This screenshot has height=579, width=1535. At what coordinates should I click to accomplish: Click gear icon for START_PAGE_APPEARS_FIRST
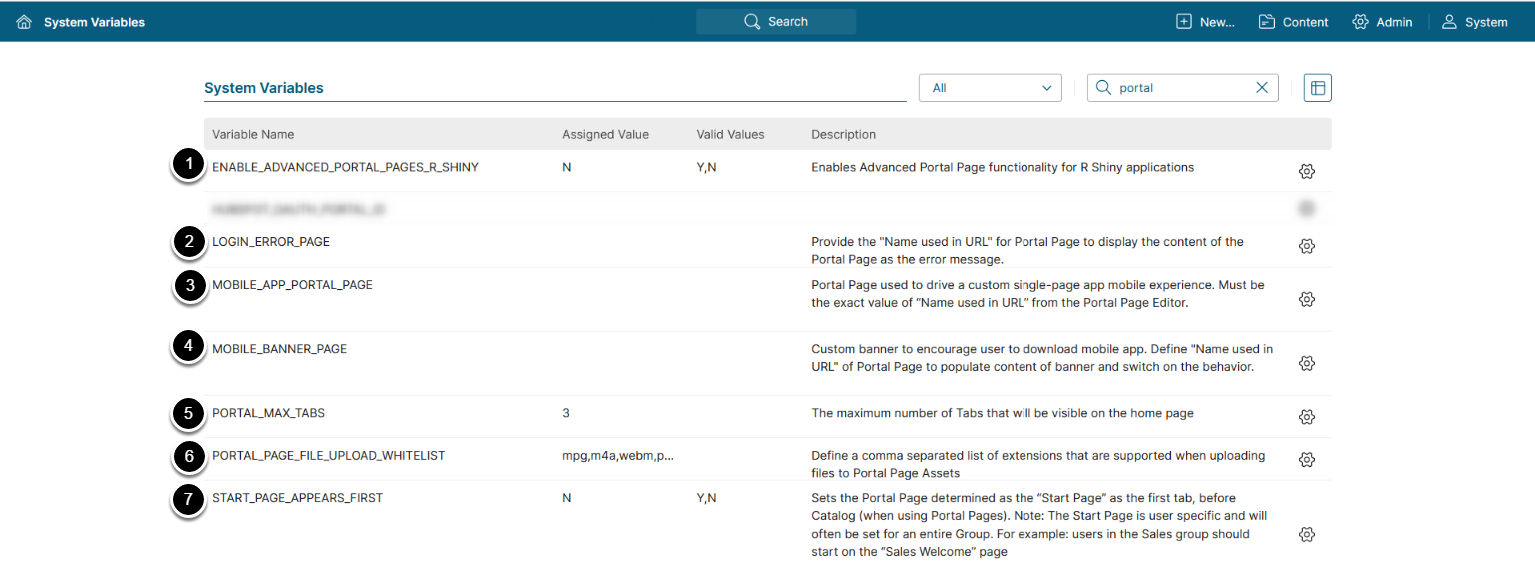pos(1306,535)
